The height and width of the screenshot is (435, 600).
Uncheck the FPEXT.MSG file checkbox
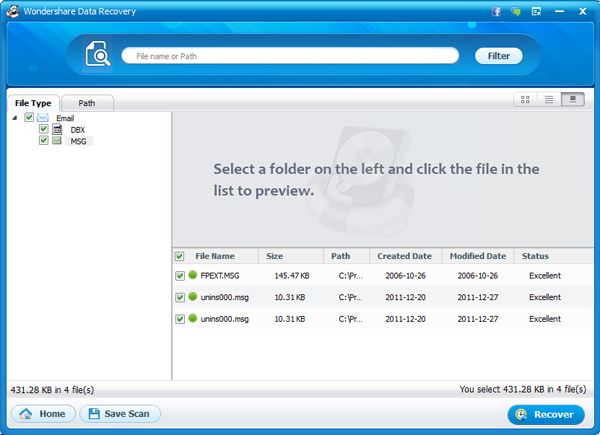tap(180, 275)
